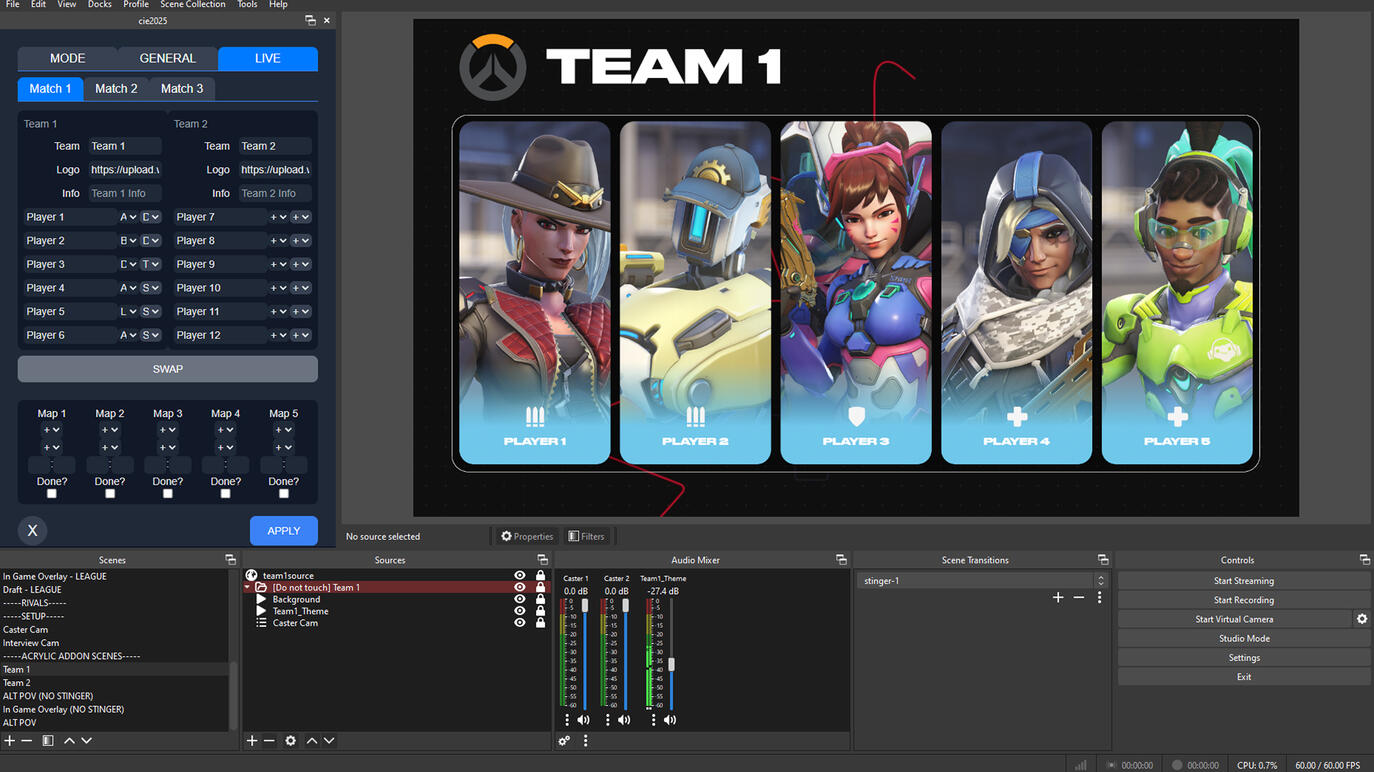
Task: Select Team 2 scene in Scenes list
Action: click(x=115, y=683)
